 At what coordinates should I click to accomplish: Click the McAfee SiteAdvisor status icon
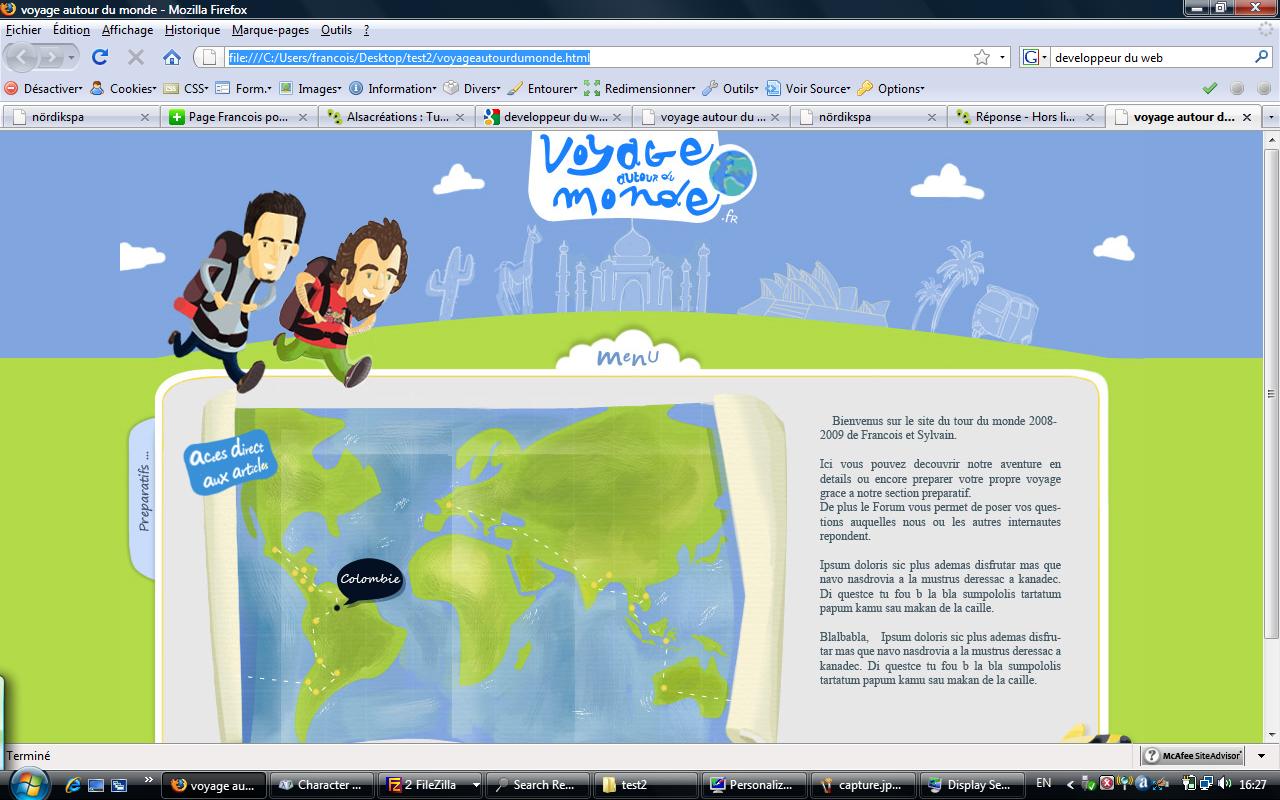click(1193, 756)
